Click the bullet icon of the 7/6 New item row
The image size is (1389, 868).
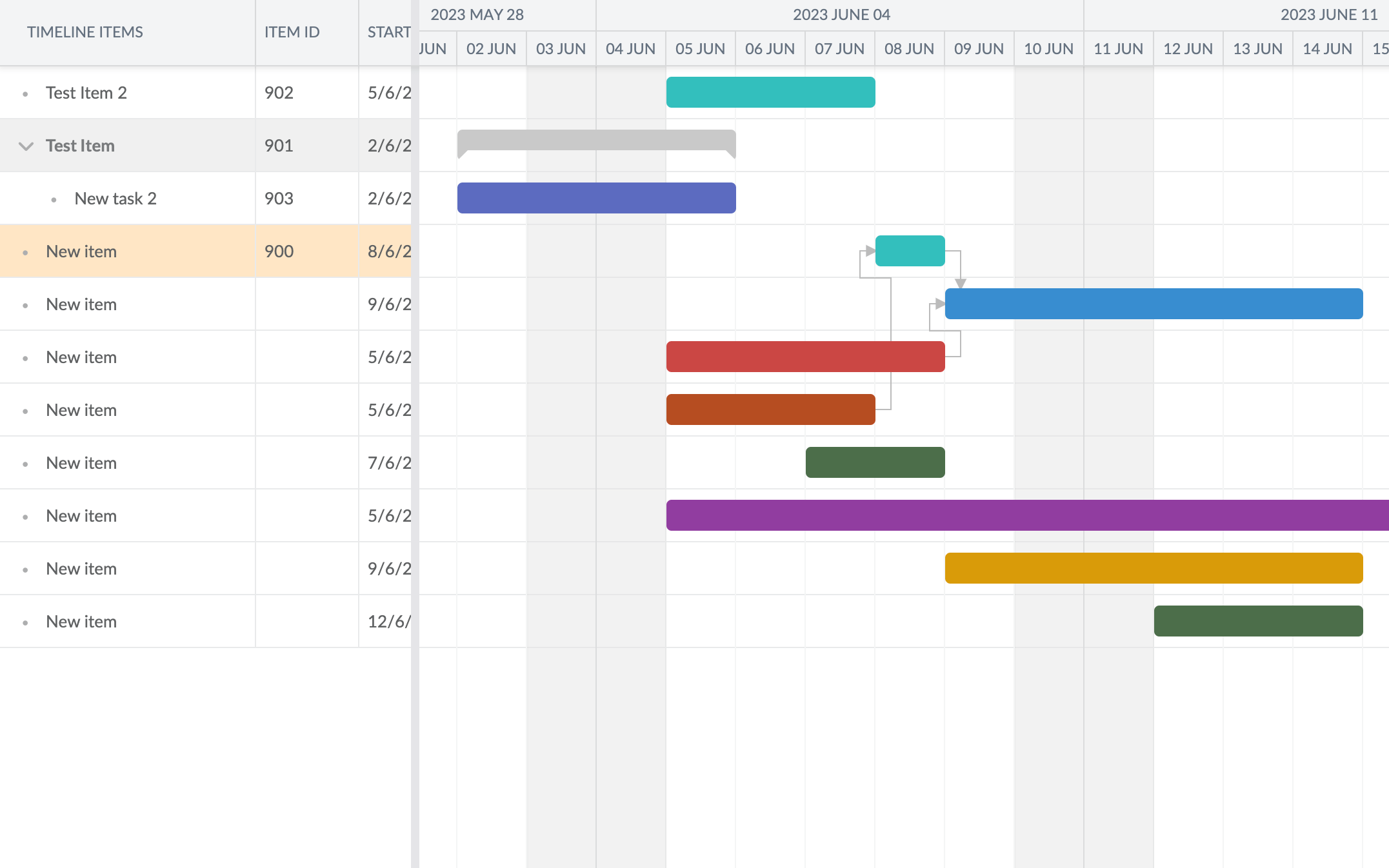25,462
